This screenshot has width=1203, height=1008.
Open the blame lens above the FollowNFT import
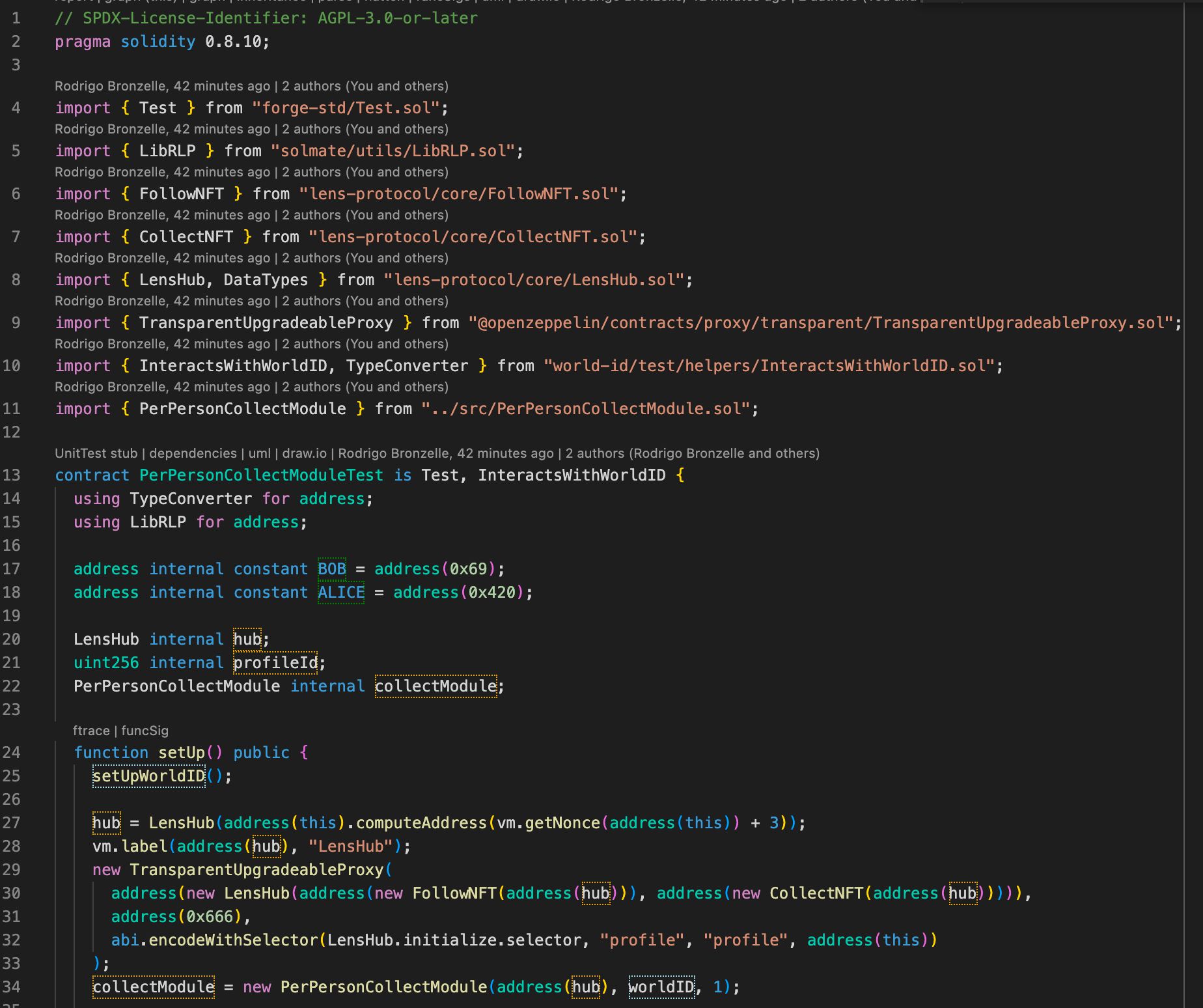251,172
